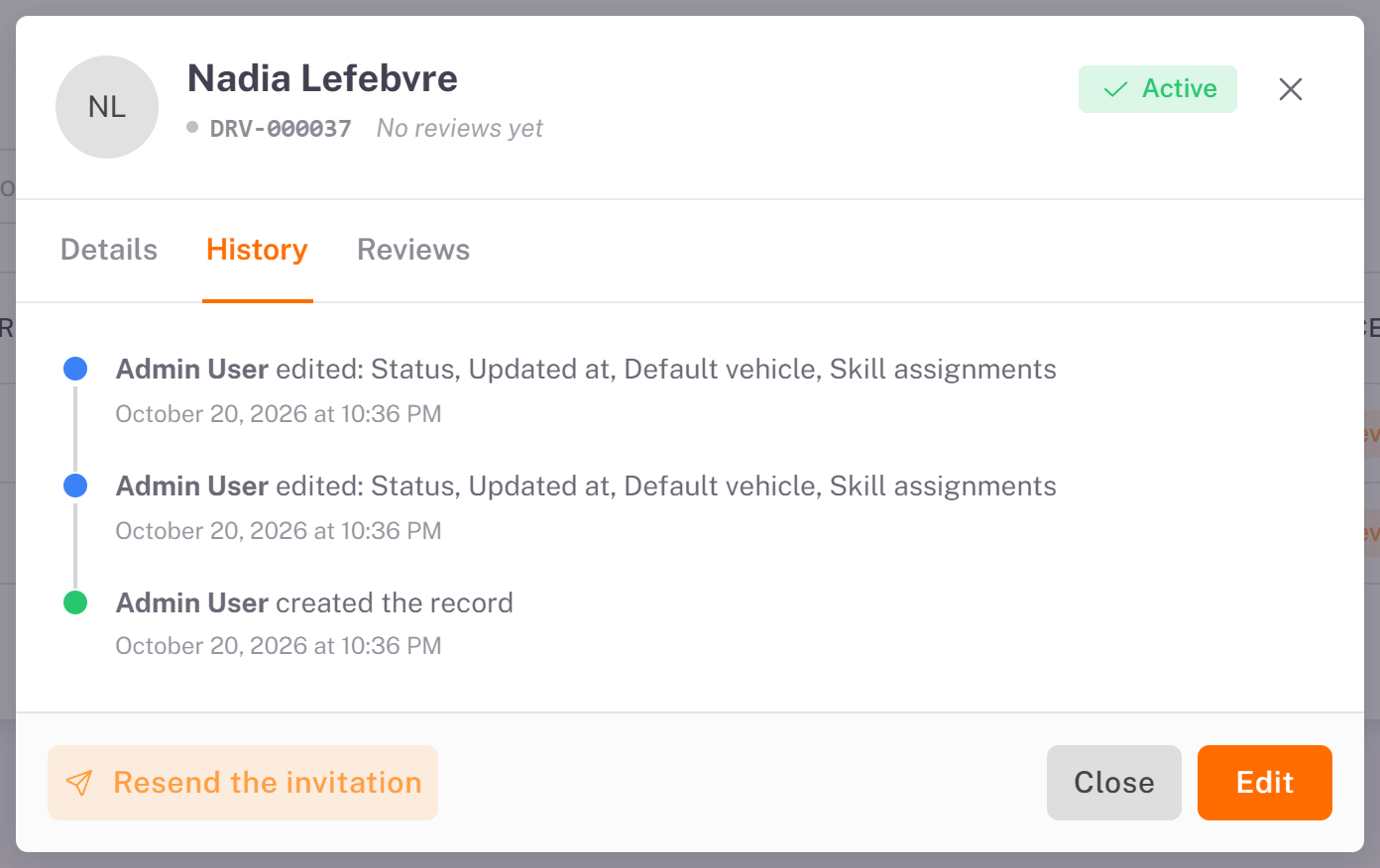Screen dimensions: 1380x868
Task: Click the NL avatar circle
Action: [x=107, y=107]
